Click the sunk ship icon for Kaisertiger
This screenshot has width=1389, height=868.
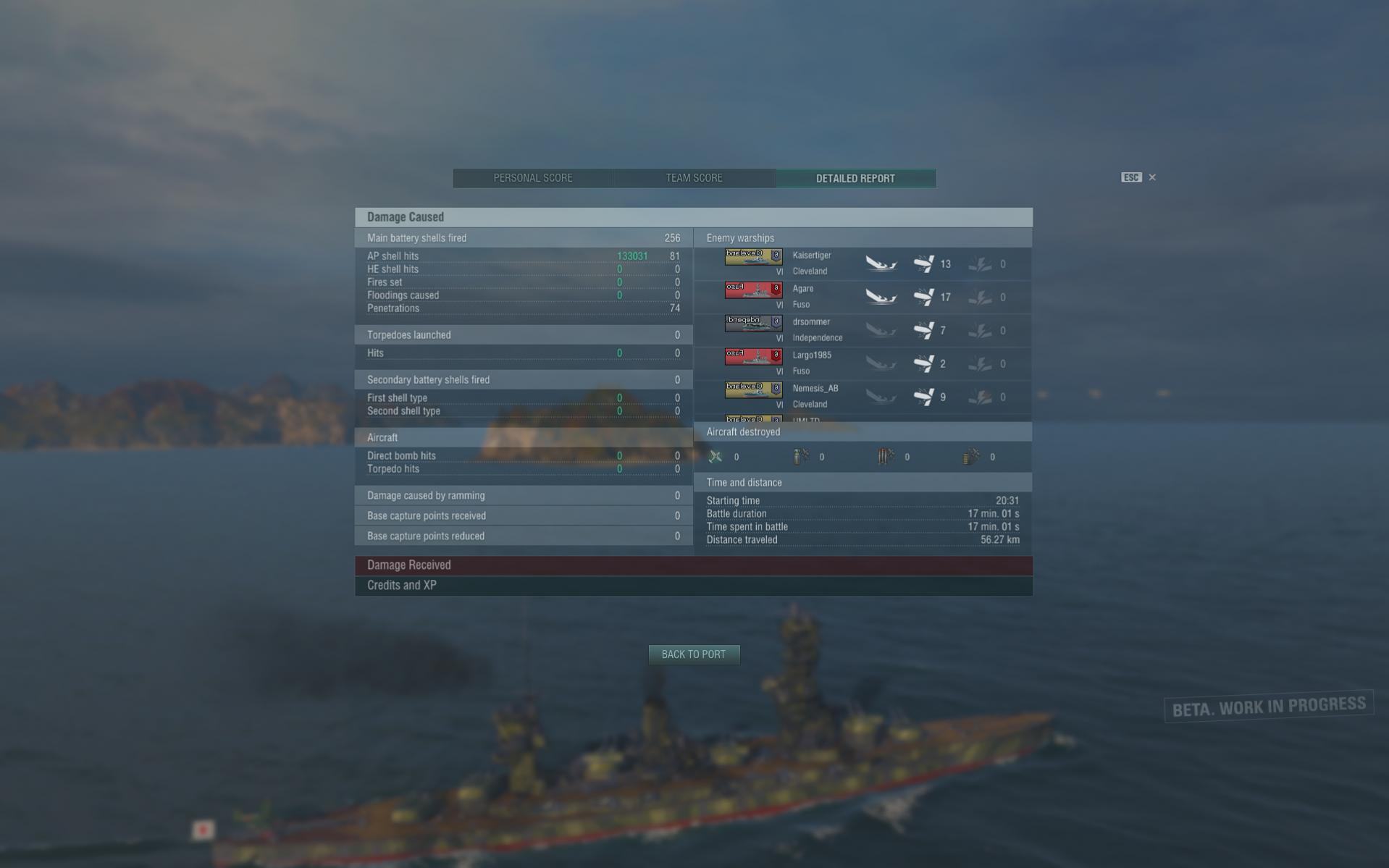[x=881, y=264]
